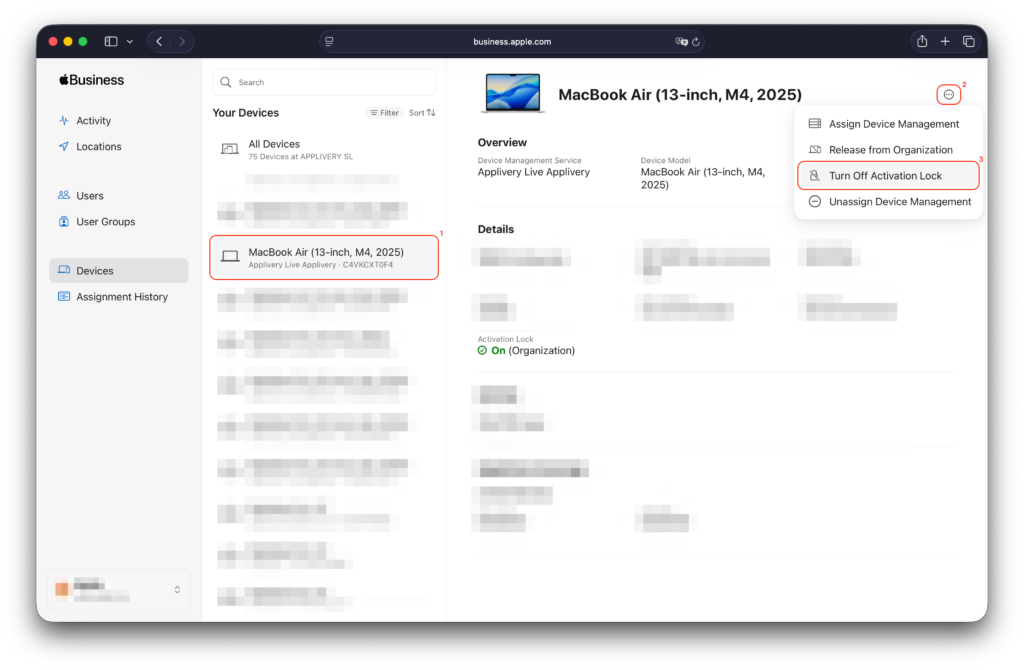Viewport: 1024px width, 670px height.
Task: Select Assign Device Management option
Action: point(893,124)
